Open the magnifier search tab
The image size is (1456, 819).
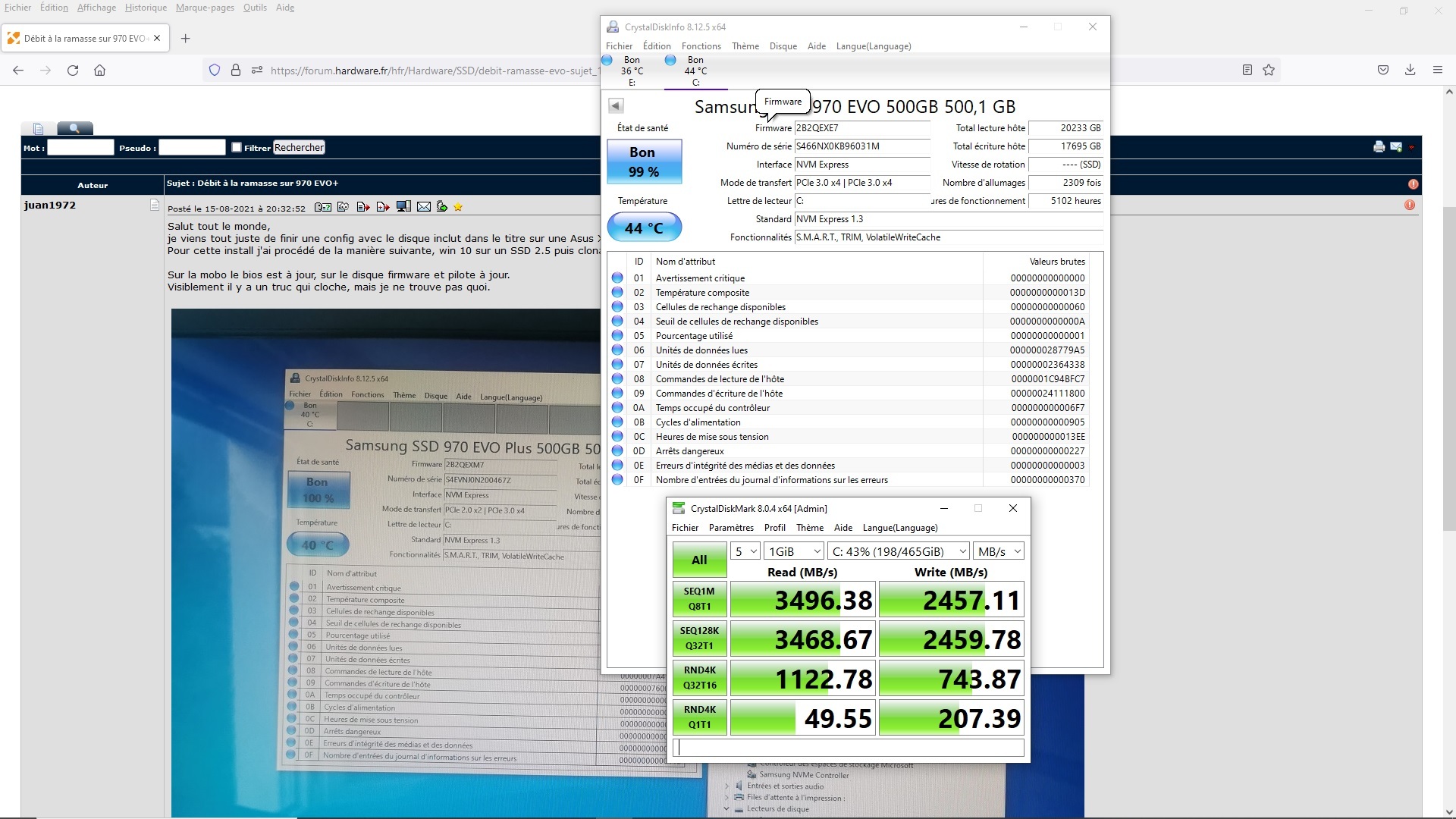click(x=74, y=128)
